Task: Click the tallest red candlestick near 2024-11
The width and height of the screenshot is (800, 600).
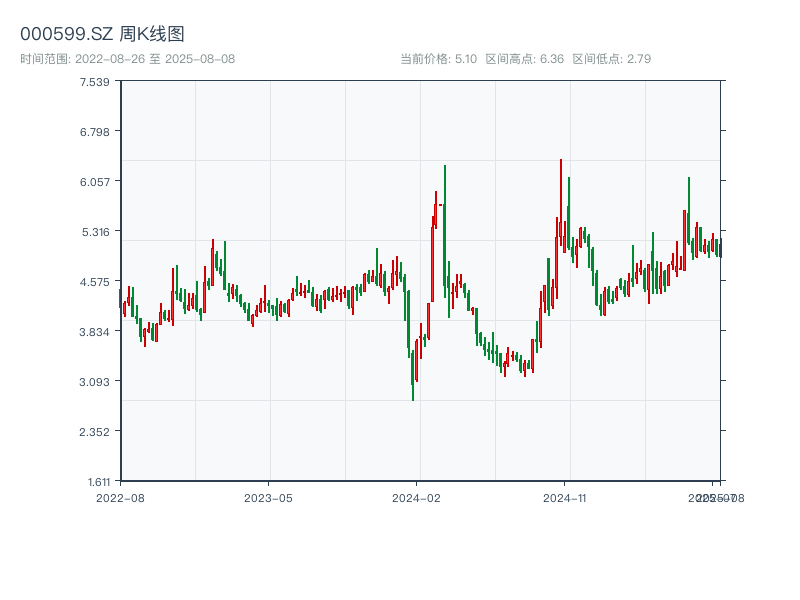Action: tap(561, 200)
